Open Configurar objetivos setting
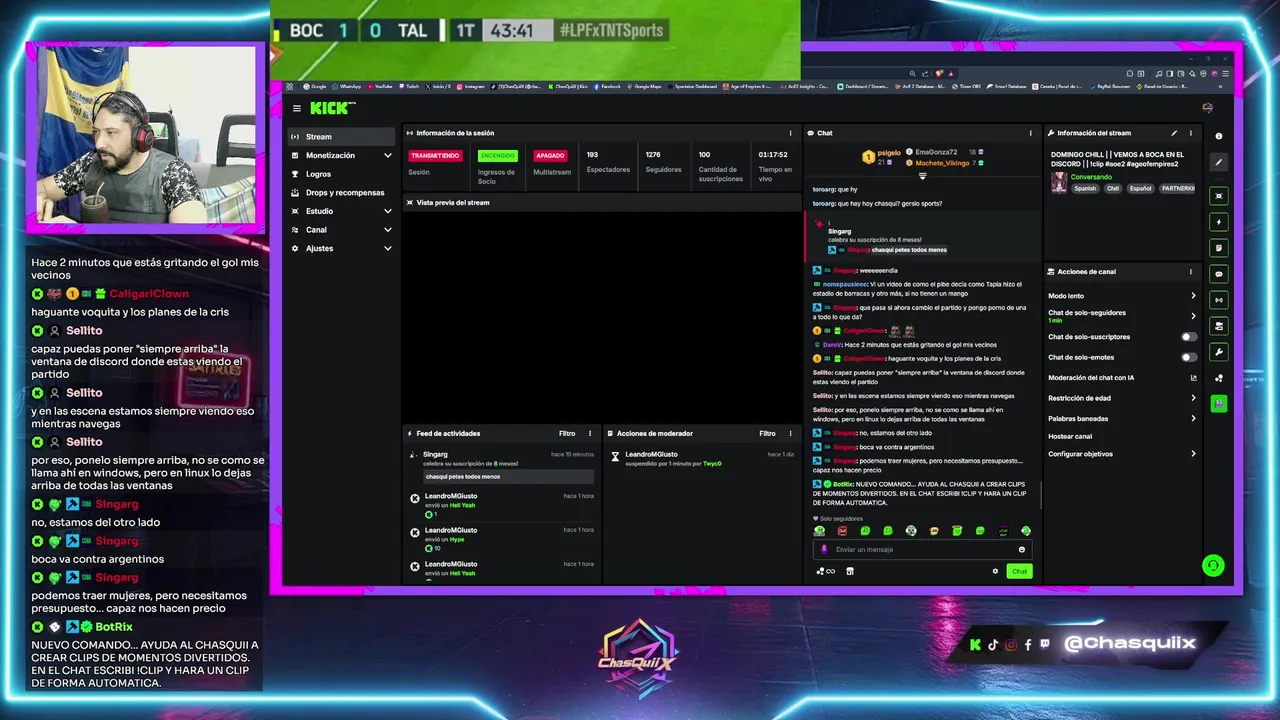1280x720 pixels. click(1122, 454)
